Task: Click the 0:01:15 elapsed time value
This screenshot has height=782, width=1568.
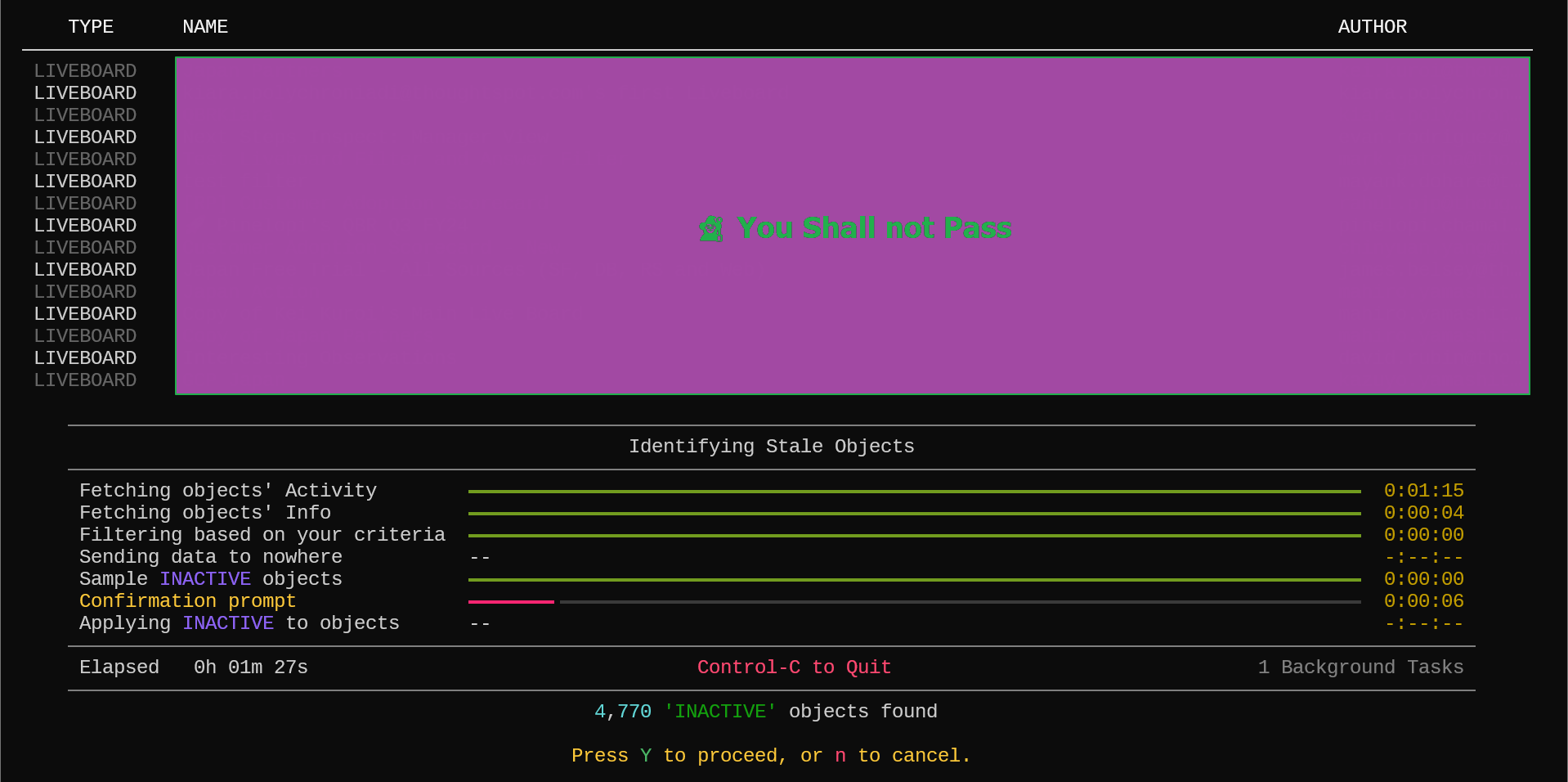Action: pyautogui.click(x=1424, y=491)
